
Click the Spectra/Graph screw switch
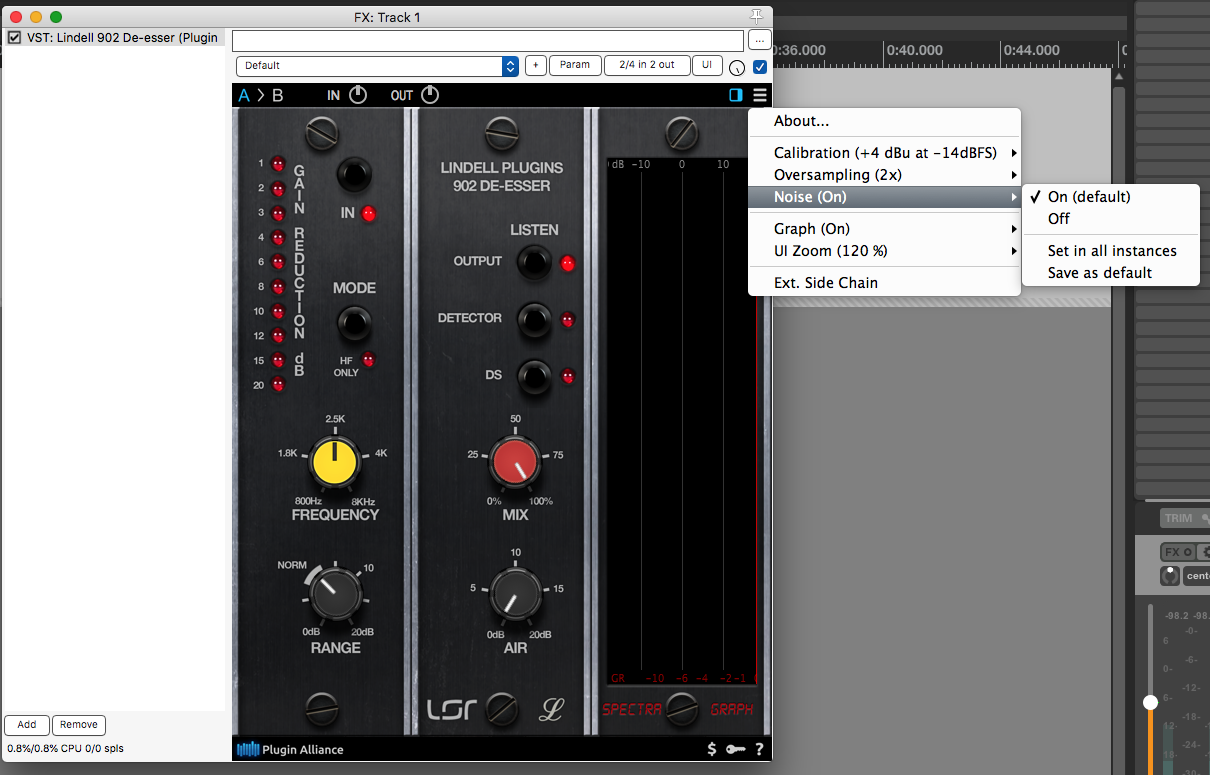click(682, 709)
